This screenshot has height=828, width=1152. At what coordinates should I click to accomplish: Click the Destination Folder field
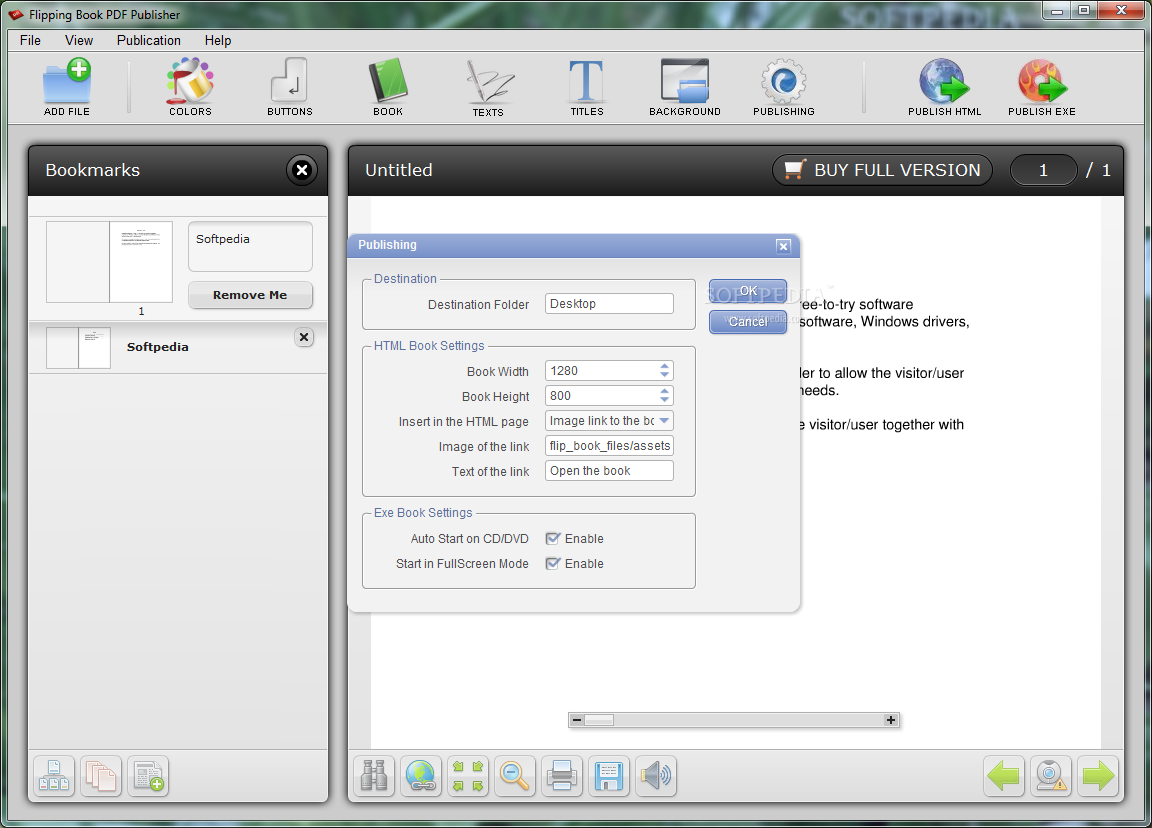[x=609, y=303]
